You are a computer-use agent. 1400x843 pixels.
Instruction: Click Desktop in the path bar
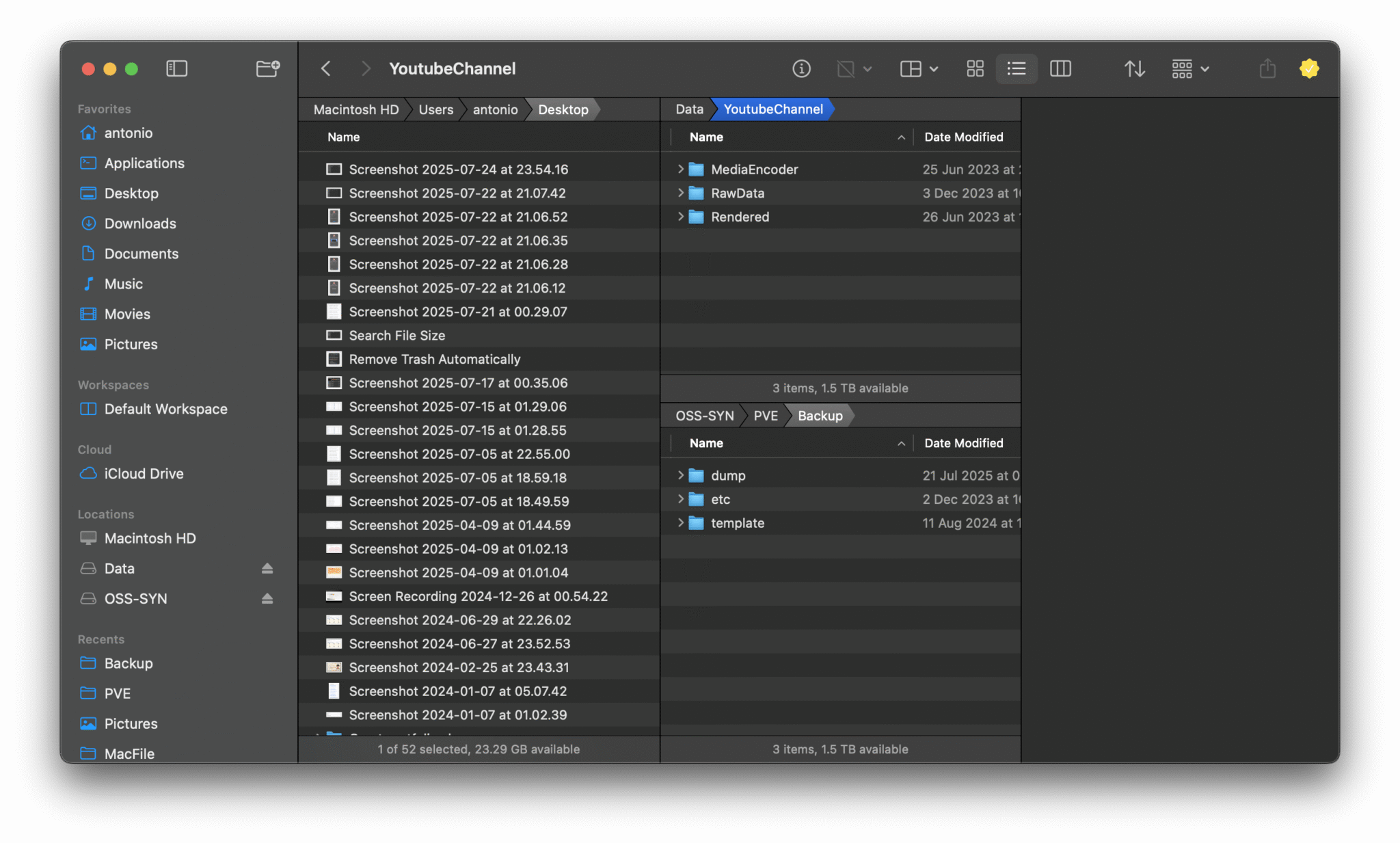point(563,109)
